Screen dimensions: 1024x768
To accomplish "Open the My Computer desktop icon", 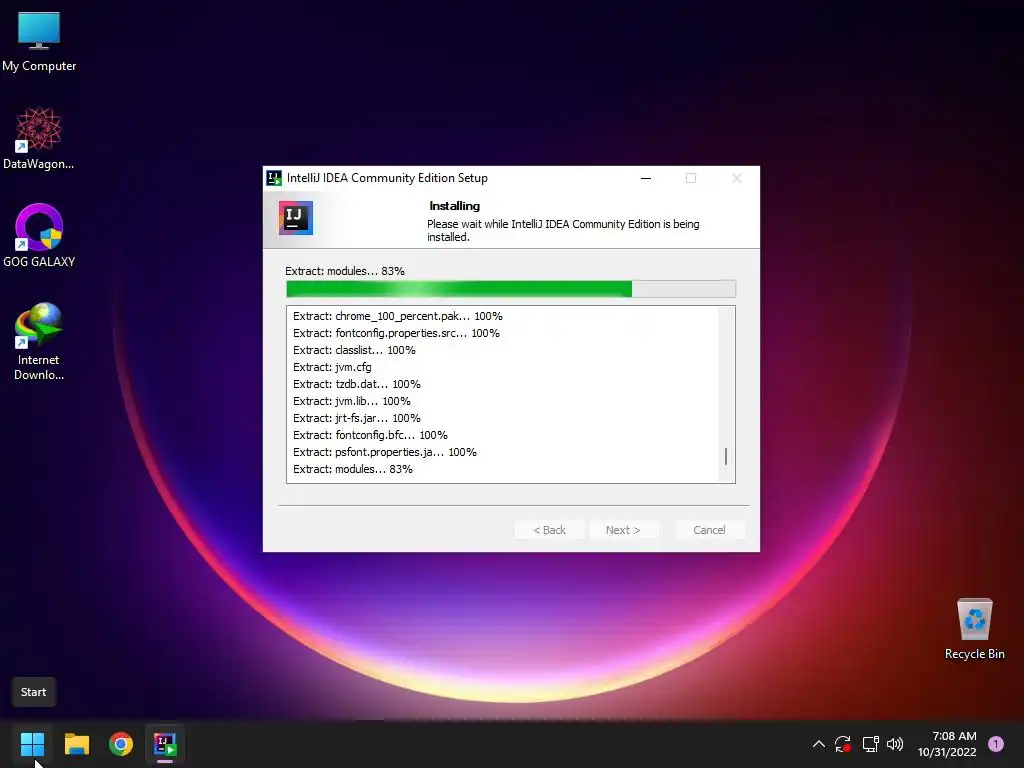I will point(39,41).
